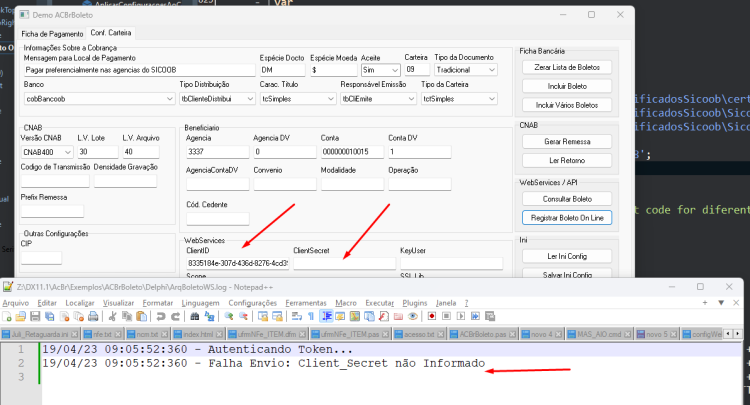Run macro multiple times icon
750x405 pixels.
click(475, 317)
